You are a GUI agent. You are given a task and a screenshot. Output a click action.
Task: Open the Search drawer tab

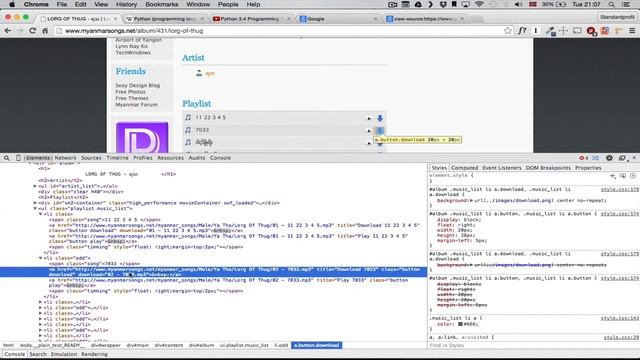[38, 354]
